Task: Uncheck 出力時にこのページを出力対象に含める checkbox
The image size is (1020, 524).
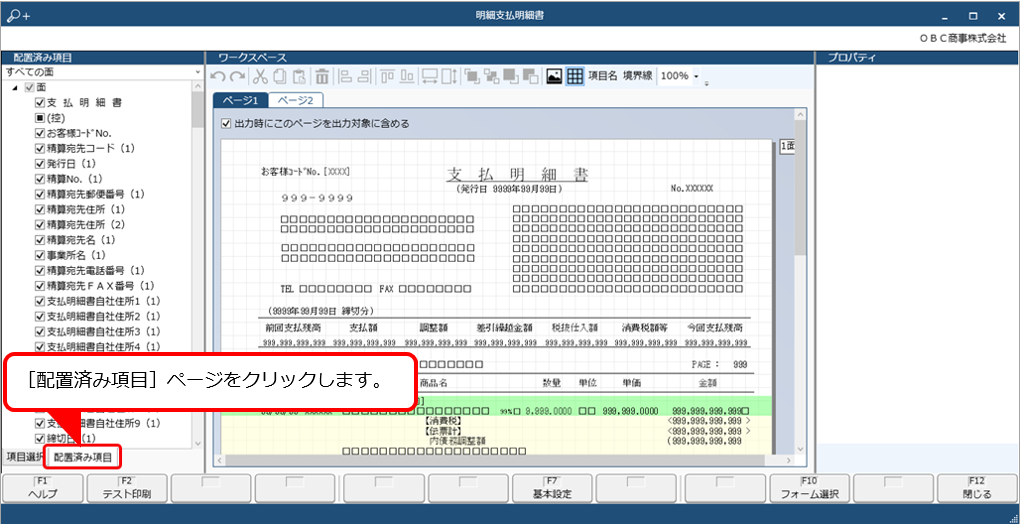Action: 226,123
